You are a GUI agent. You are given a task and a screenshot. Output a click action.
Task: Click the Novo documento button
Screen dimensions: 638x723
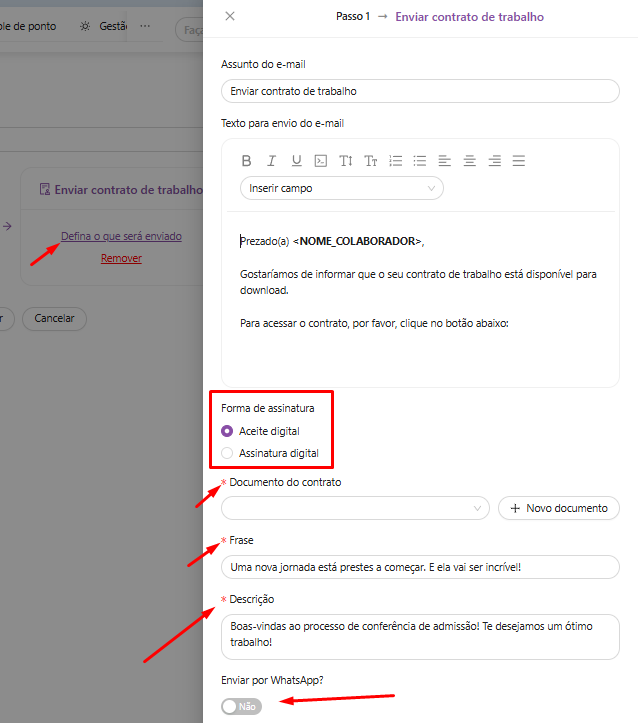558,508
